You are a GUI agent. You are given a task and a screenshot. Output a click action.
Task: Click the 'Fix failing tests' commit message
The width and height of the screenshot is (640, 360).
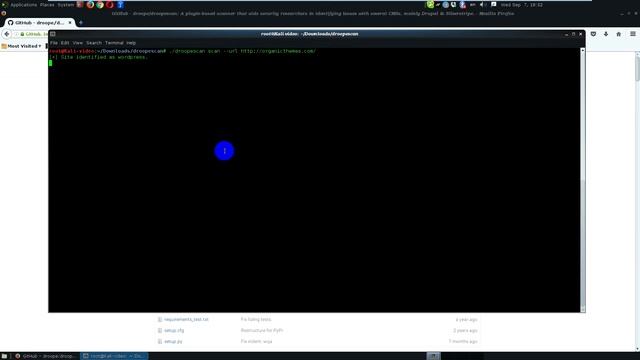(x=256, y=320)
